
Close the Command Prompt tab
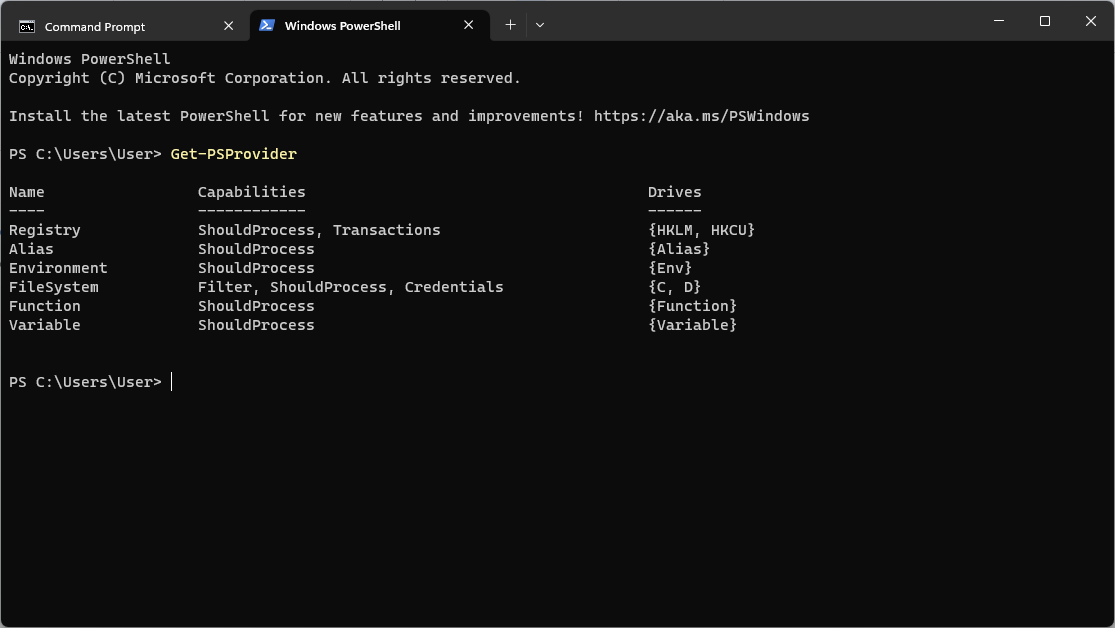[x=228, y=26]
